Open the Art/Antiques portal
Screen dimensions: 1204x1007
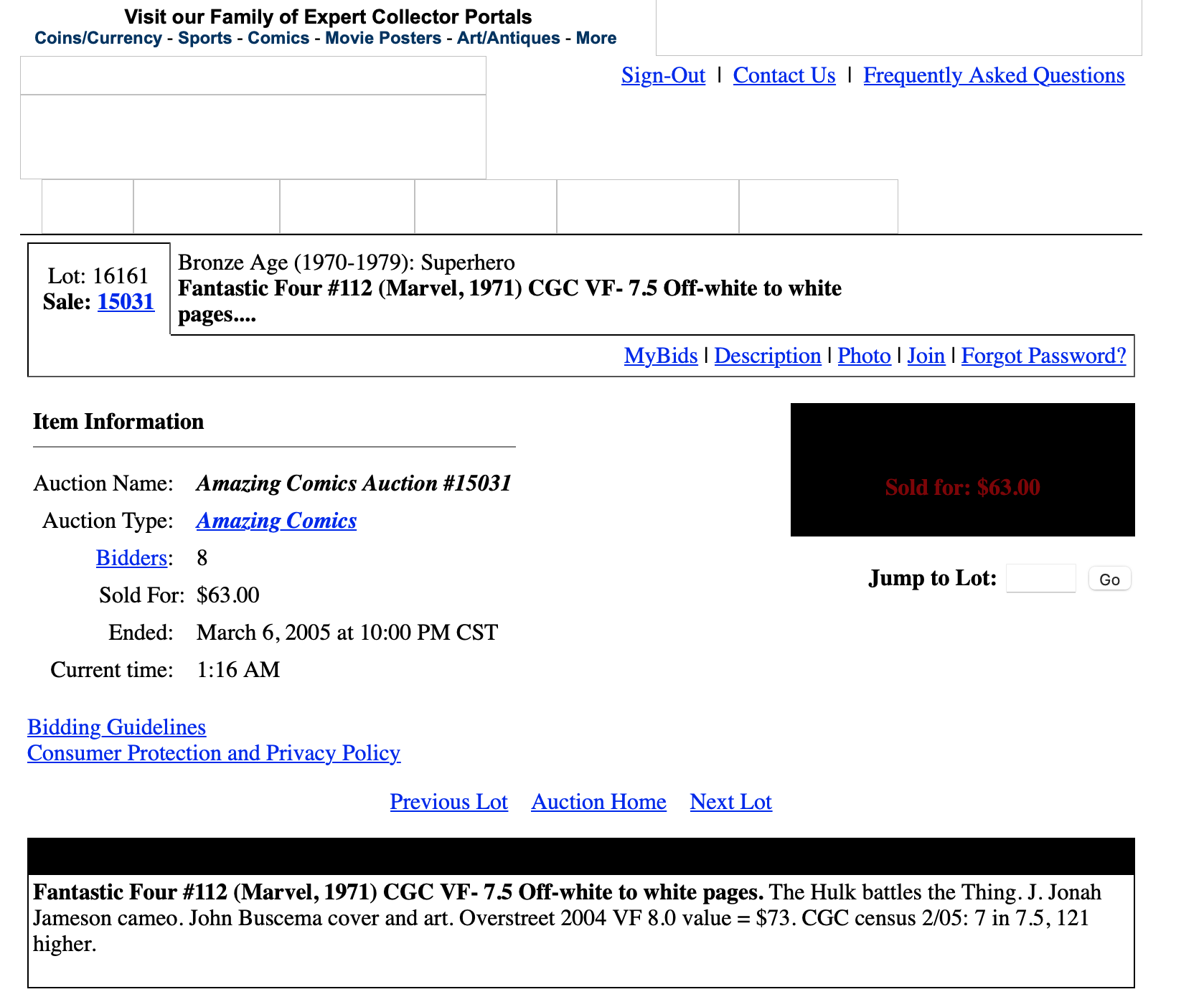(x=509, y=38)
